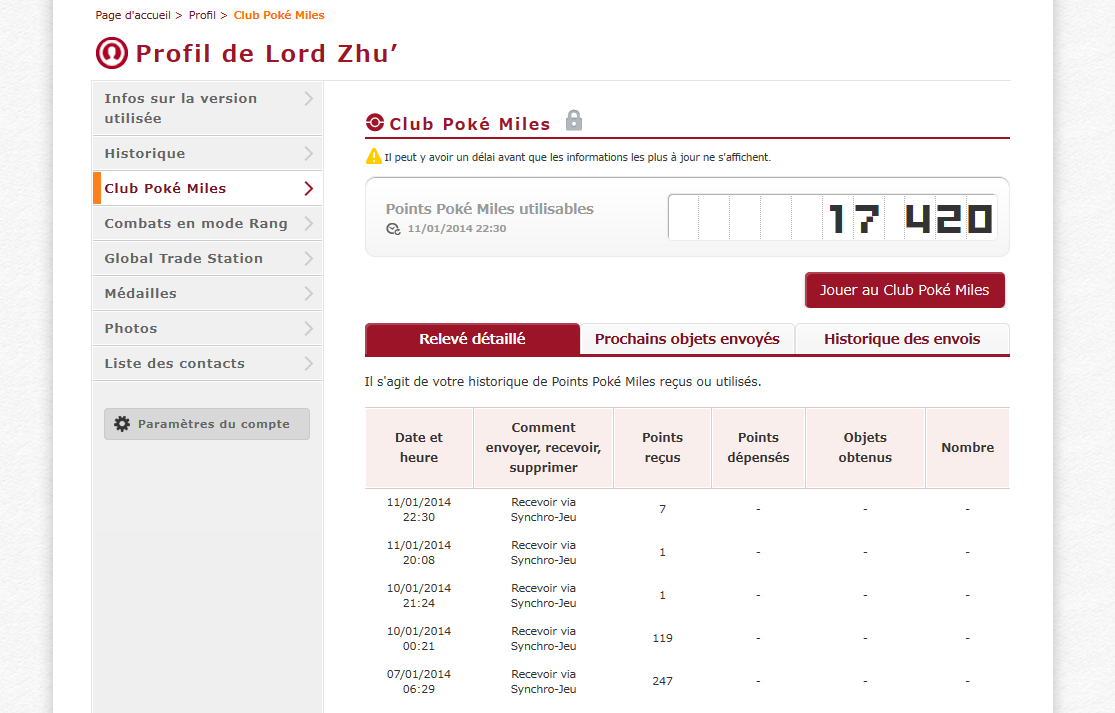Go to Global Trade Station section
The image size is (1115, 713).
click(208, 258)
